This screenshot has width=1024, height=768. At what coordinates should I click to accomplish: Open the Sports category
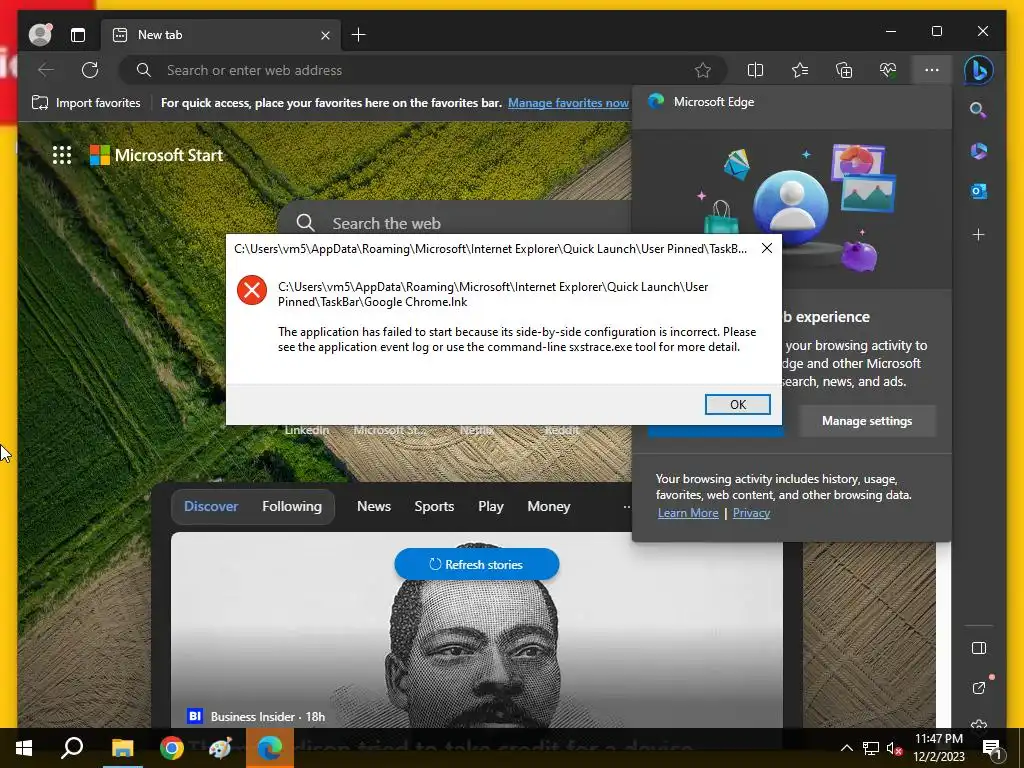434,506
